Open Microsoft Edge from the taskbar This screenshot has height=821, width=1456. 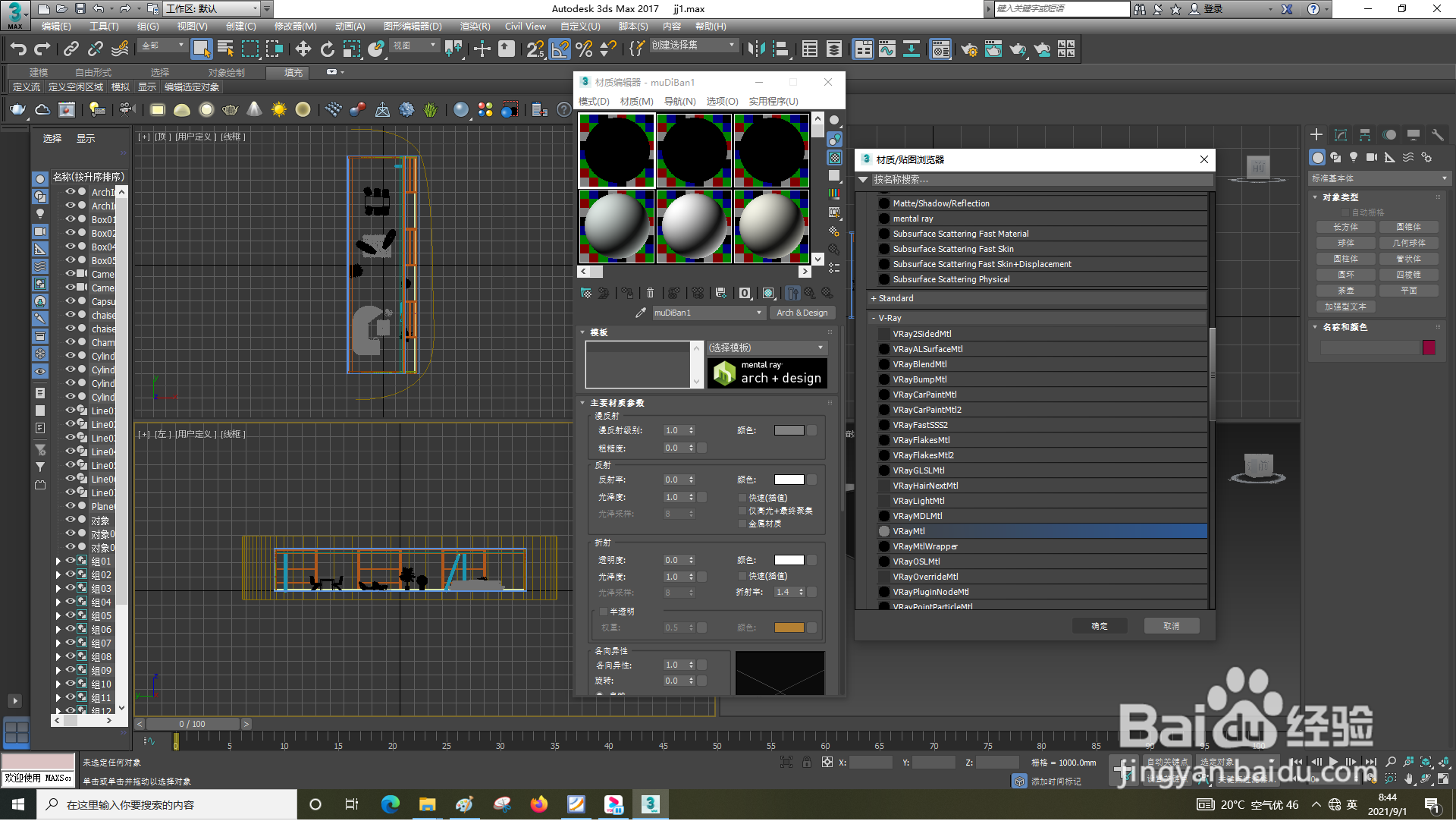391,805
